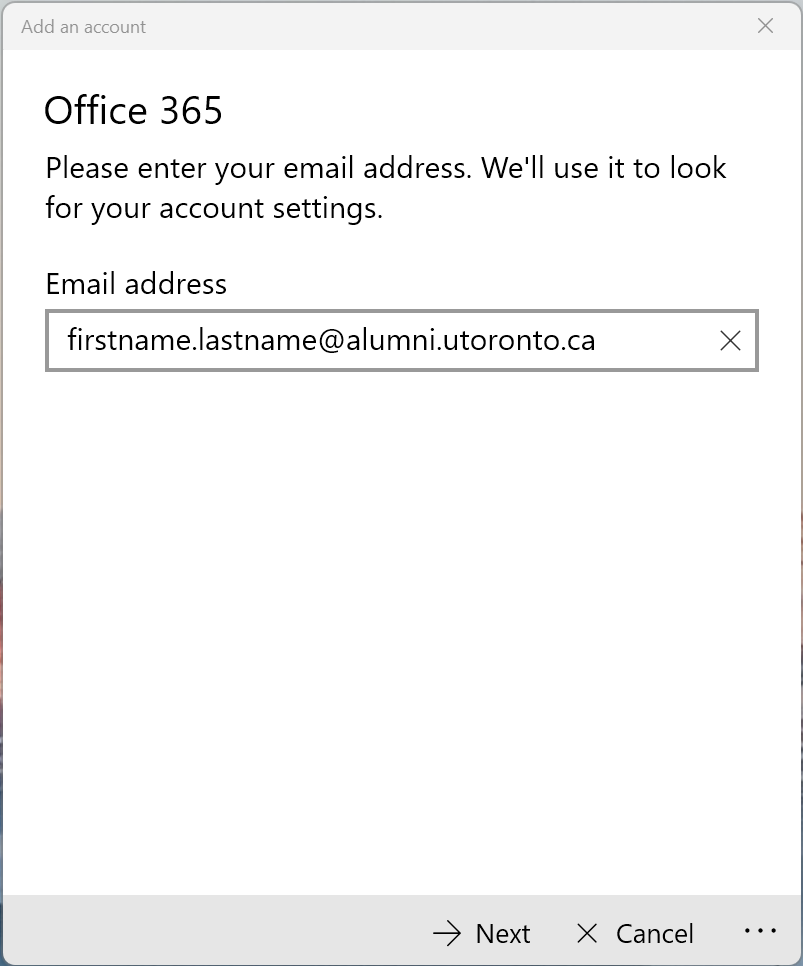The width and height of the screenshot is (803, 966).
Task: Close the Add an account window
Action: [765, 26]
